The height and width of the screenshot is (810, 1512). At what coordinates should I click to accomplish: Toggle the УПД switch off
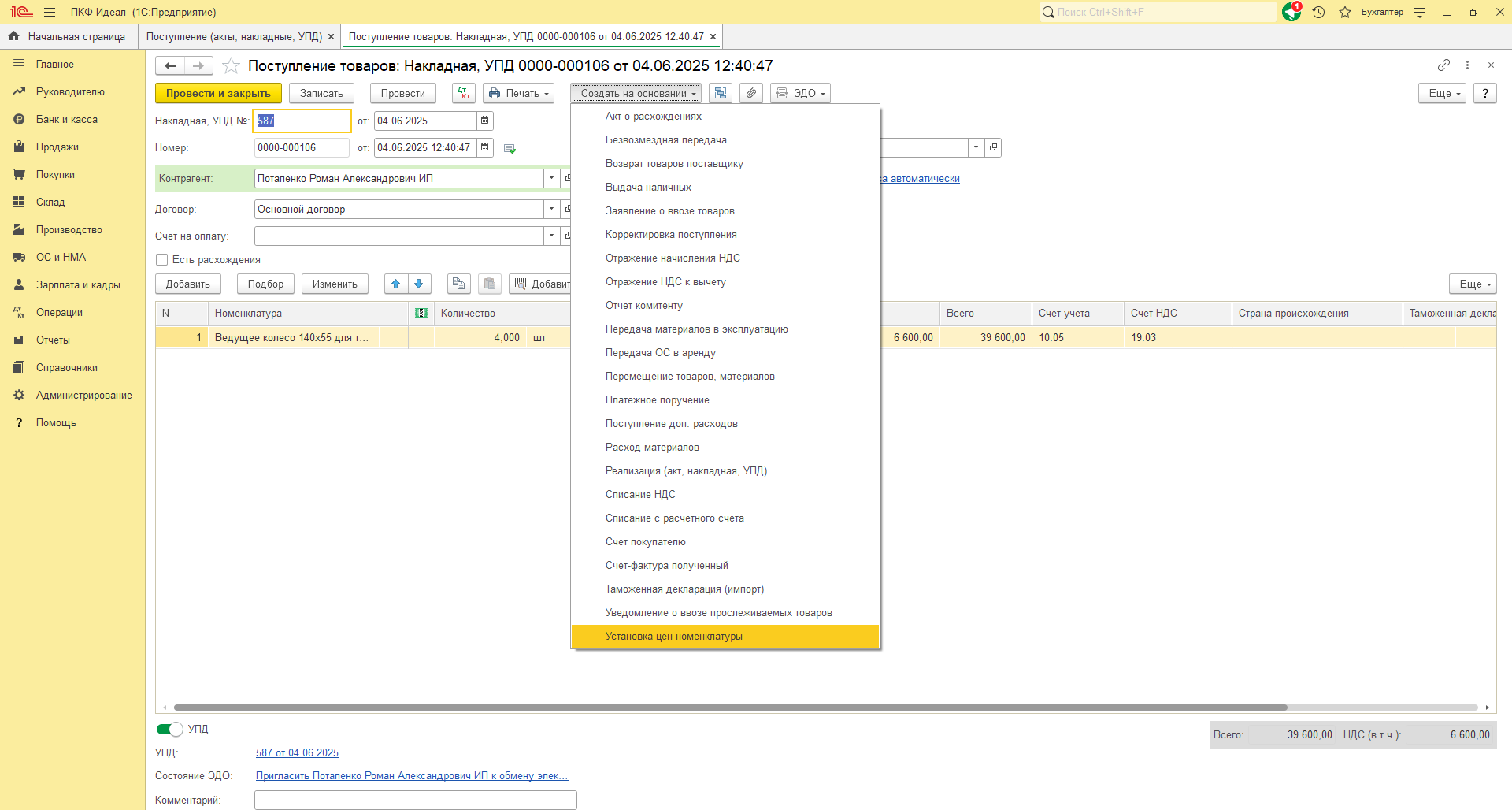tap(169, 730)
